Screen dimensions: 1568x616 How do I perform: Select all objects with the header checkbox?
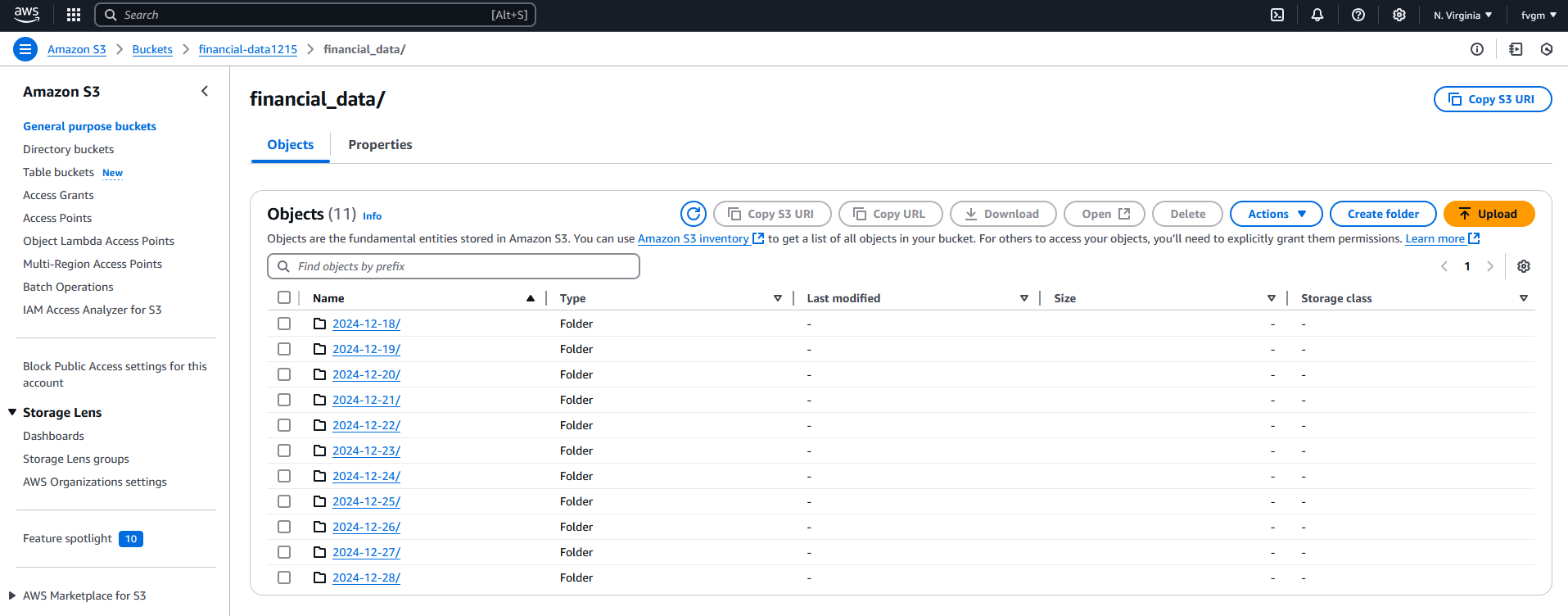pyautogui.click(x=284, y=297)
